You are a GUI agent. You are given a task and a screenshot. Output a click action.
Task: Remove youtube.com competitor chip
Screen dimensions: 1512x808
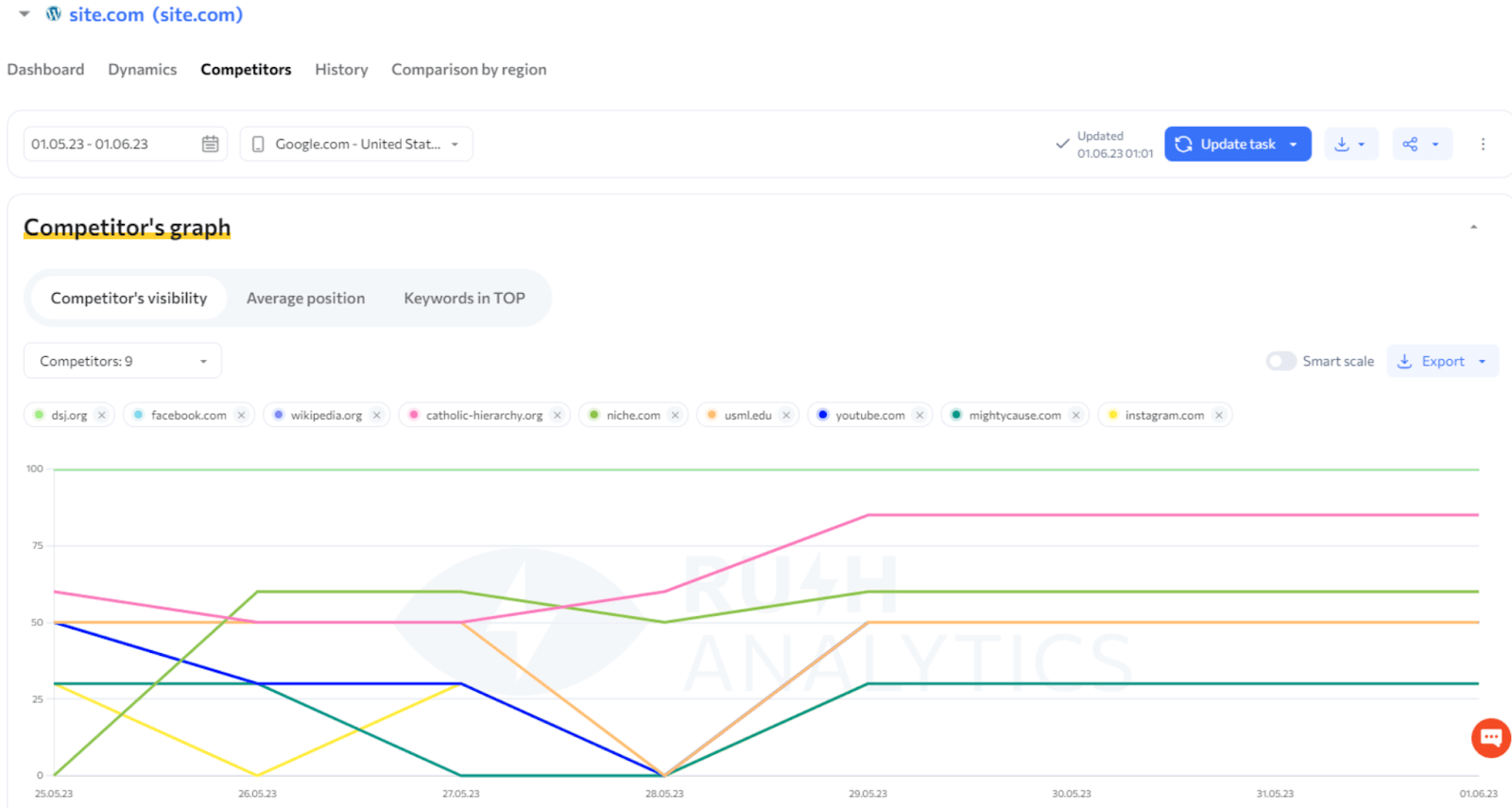[919, 415]
